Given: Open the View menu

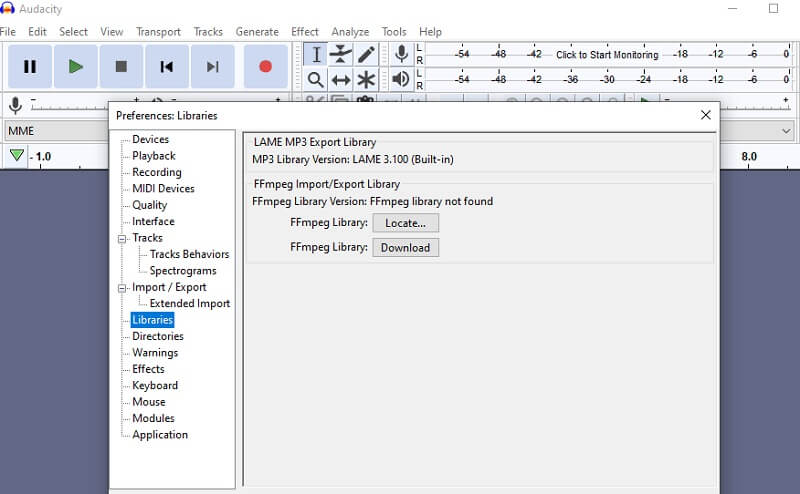Looking at the screenshot, I should pyautogui.click(x=112, y=32).
